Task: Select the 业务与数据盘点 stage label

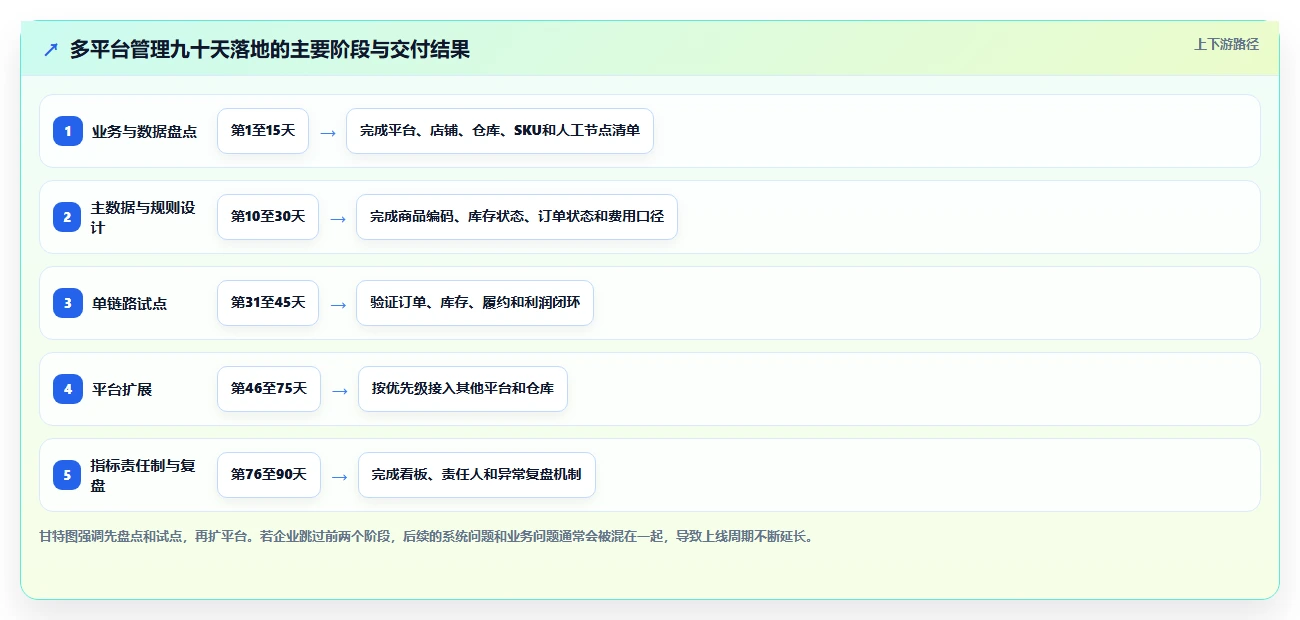Action: point(144,131)
